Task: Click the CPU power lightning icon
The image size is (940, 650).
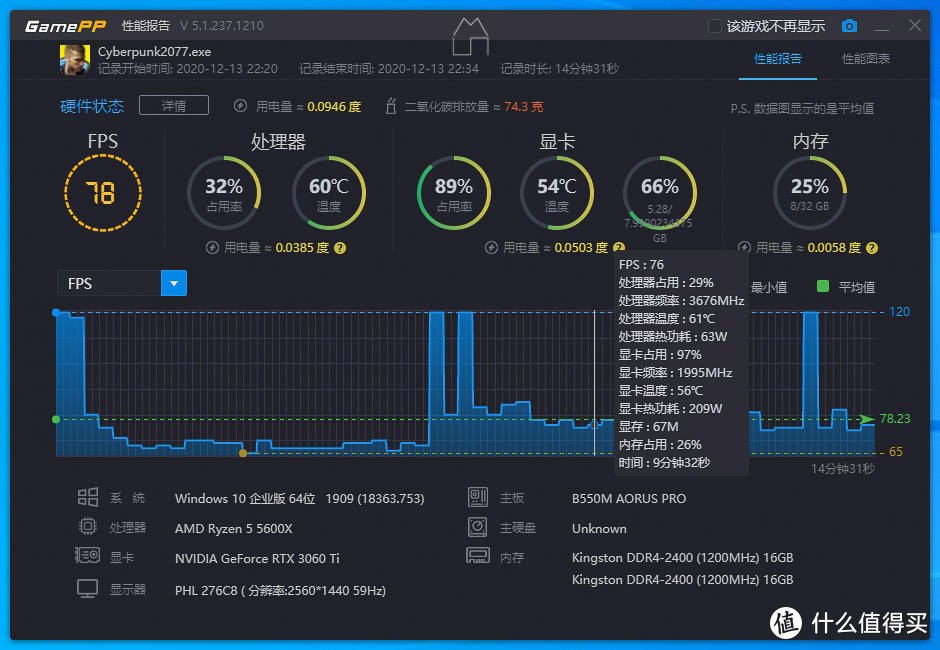Action: [212, 248]
